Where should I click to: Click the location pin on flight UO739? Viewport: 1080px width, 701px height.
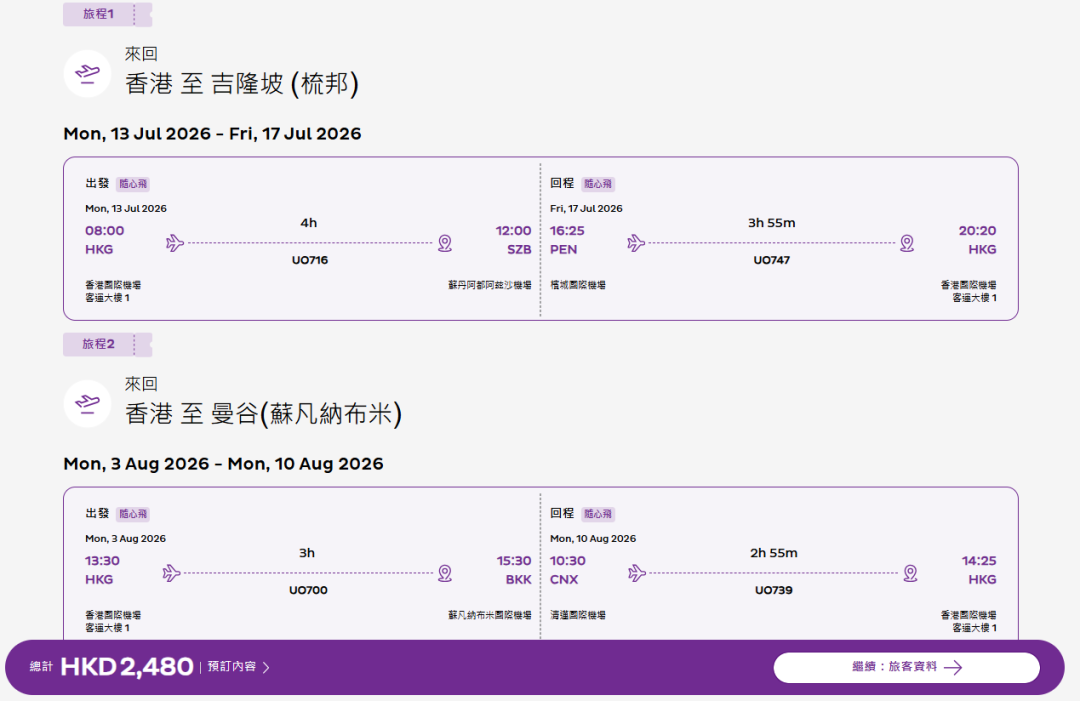coord(911,573)
